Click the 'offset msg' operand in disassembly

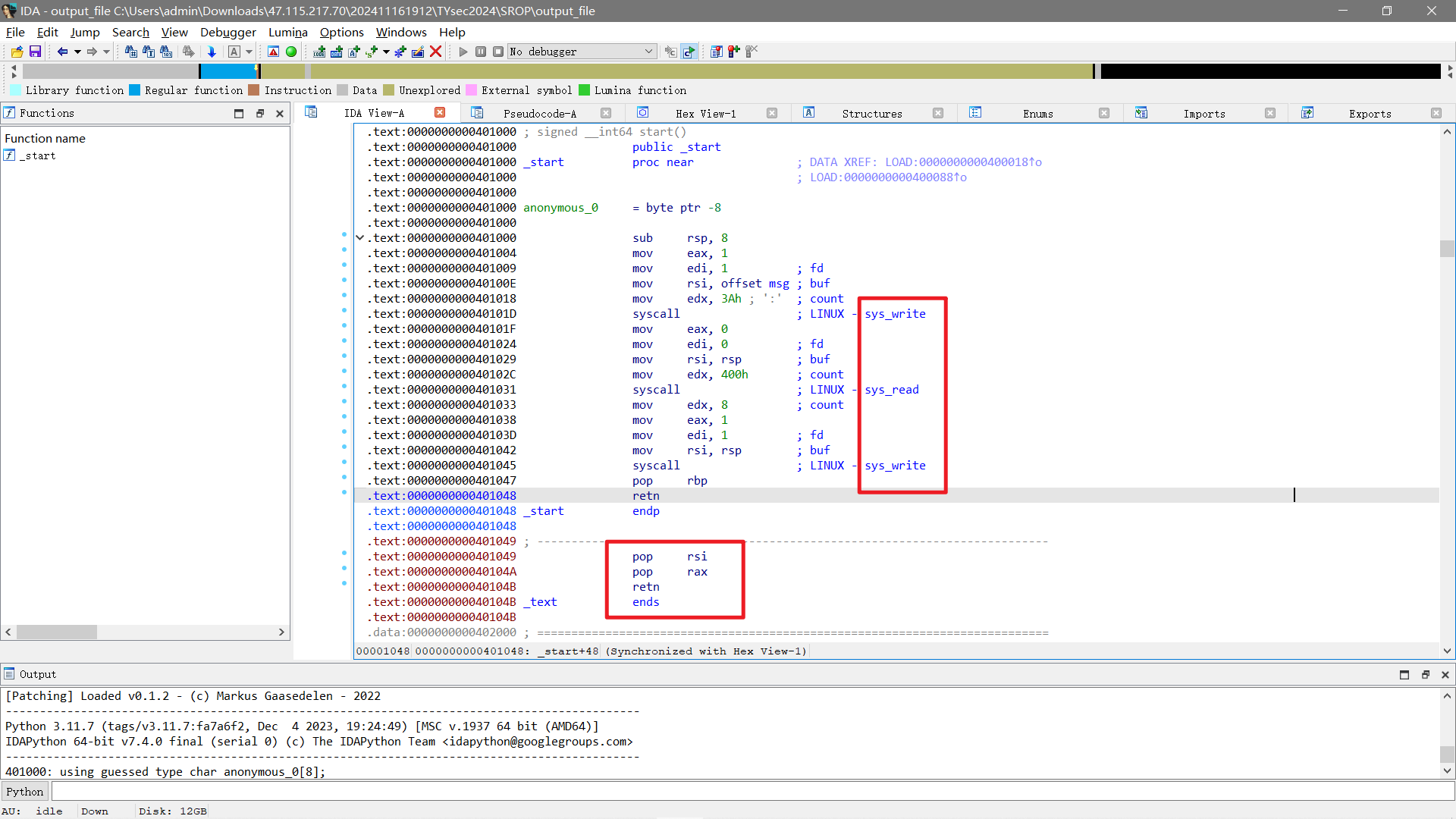(x=755, y=284)
